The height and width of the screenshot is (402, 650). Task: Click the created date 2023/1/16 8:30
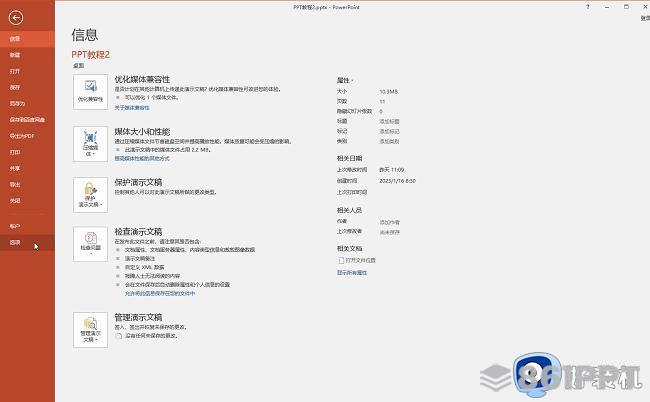(x=398, y=181)
